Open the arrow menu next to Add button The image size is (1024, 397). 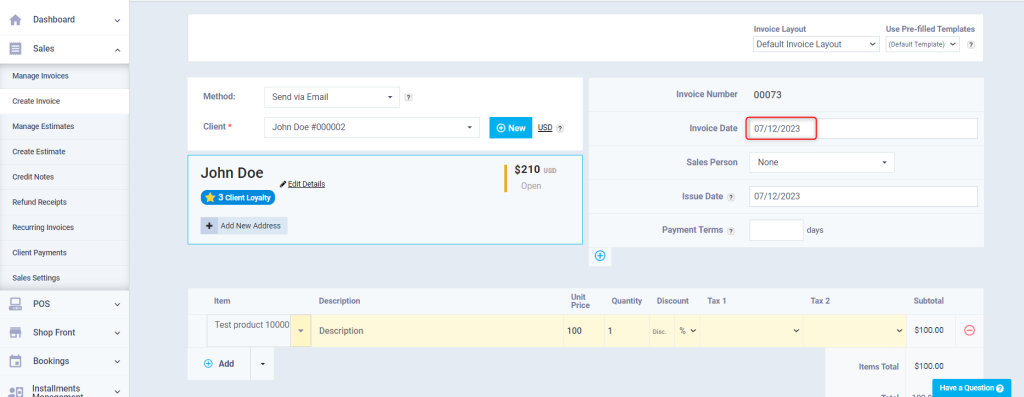point(263,364)
